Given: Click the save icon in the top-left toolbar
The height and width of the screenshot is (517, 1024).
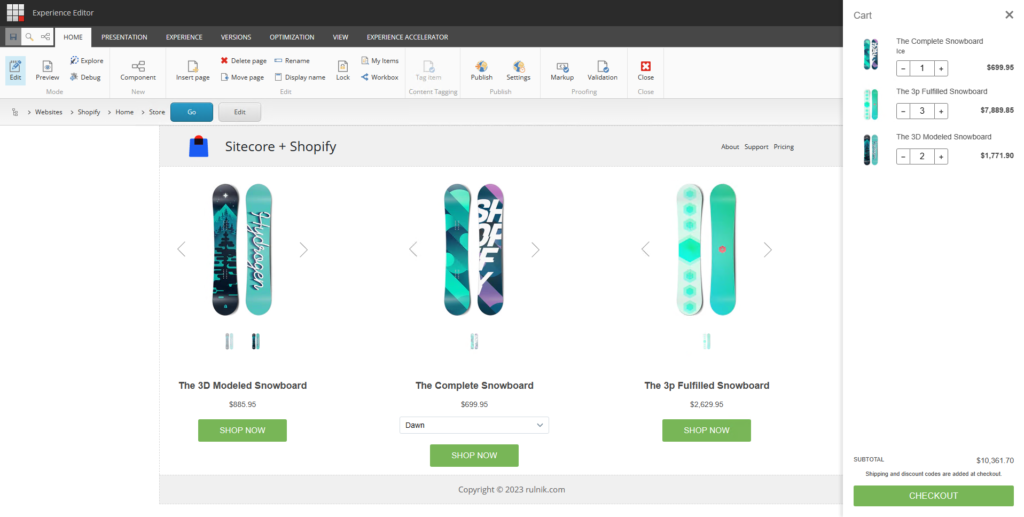Looking at the screenshot, I should pos(12,37).
